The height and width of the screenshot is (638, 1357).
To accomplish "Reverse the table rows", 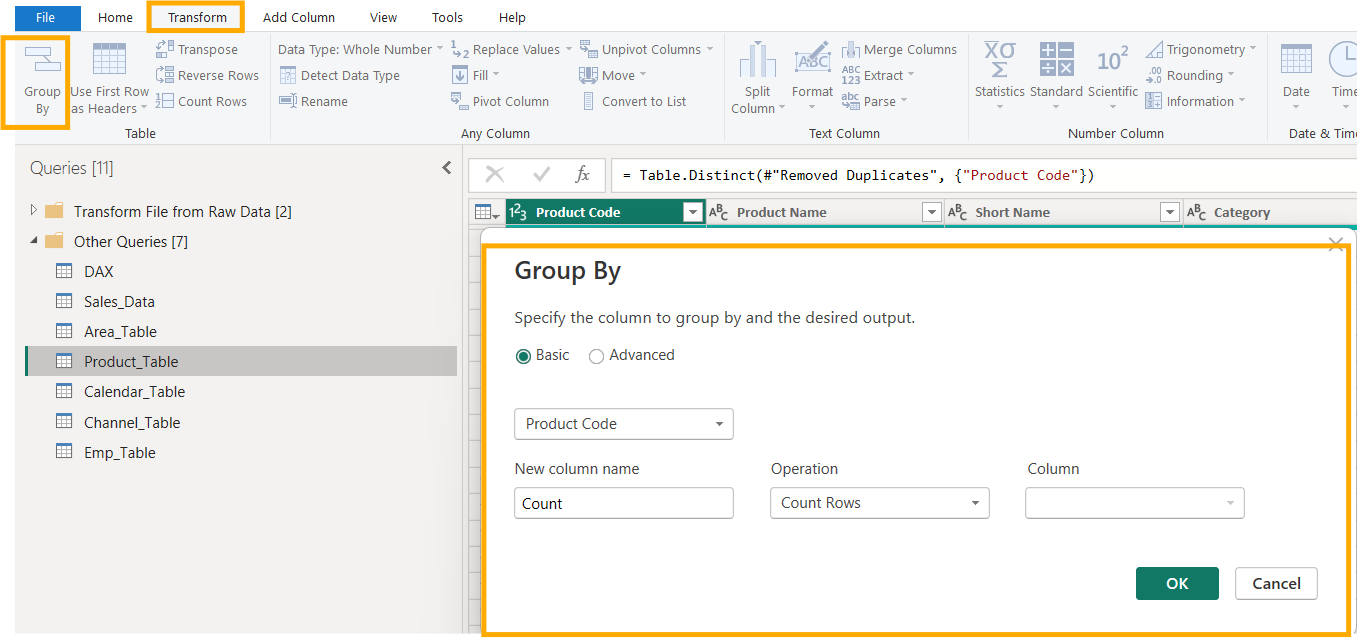I will coord(207,75).
